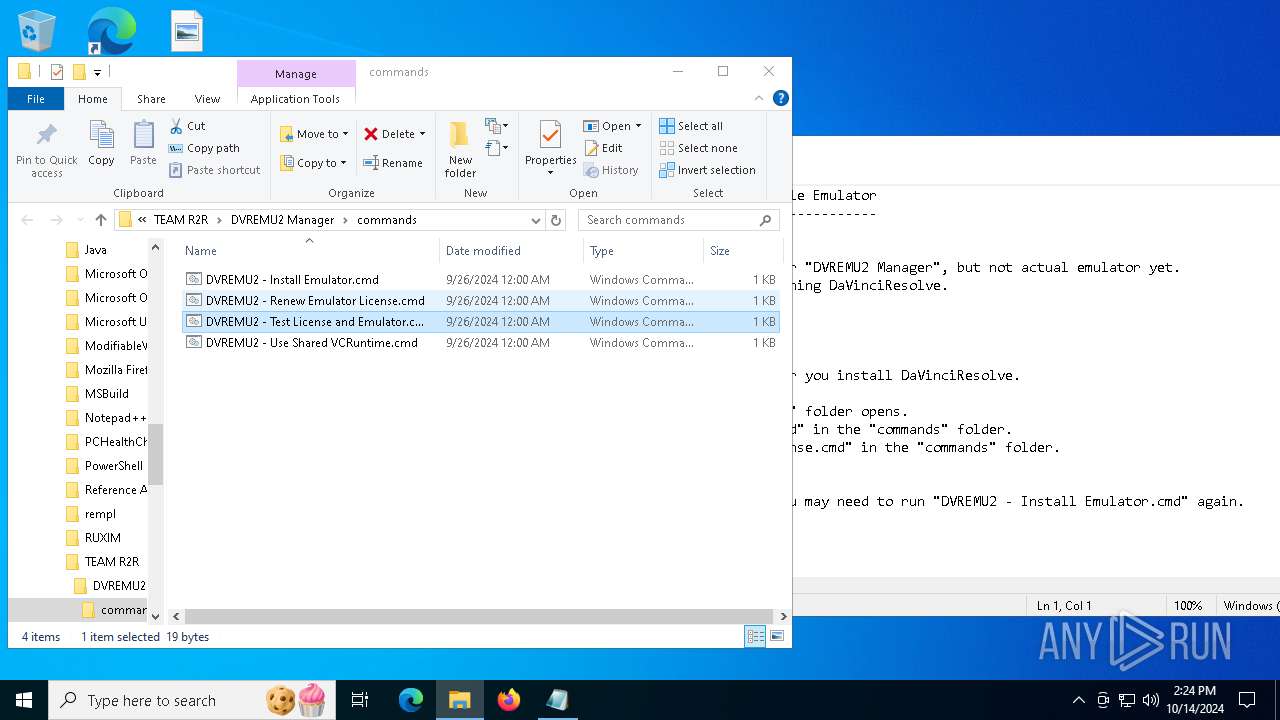Select DVREMU2 - Install Emulator.cmd file

click(x=480, y=280)
